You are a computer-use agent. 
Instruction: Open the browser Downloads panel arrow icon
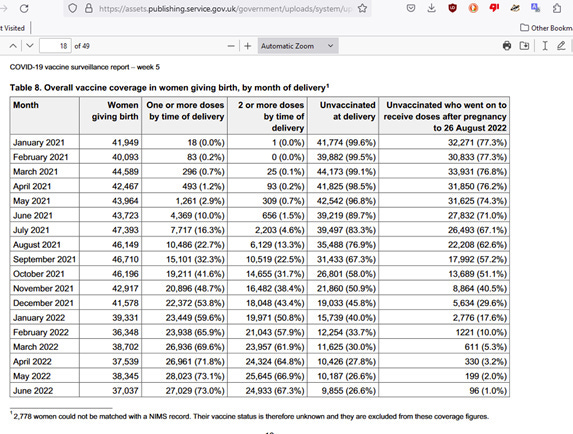432,8
